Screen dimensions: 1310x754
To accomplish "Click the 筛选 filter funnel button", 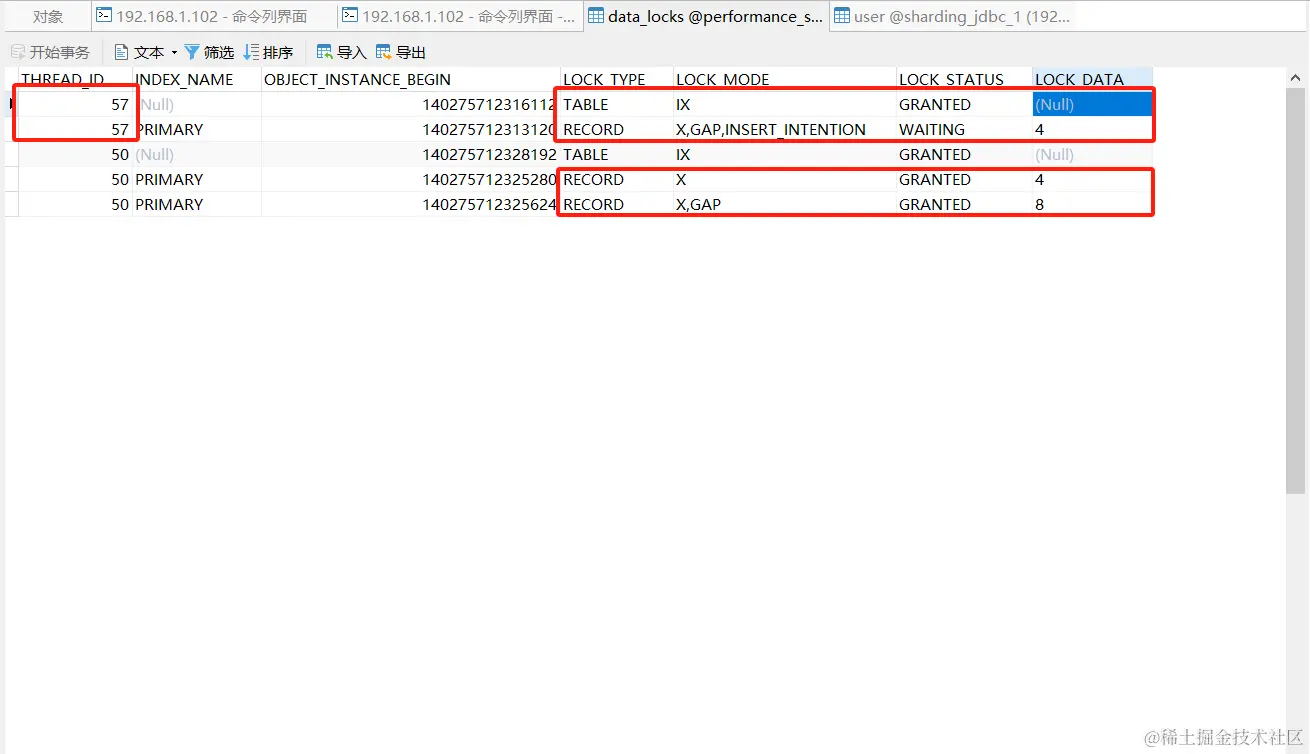I will [x=209, y=52].
